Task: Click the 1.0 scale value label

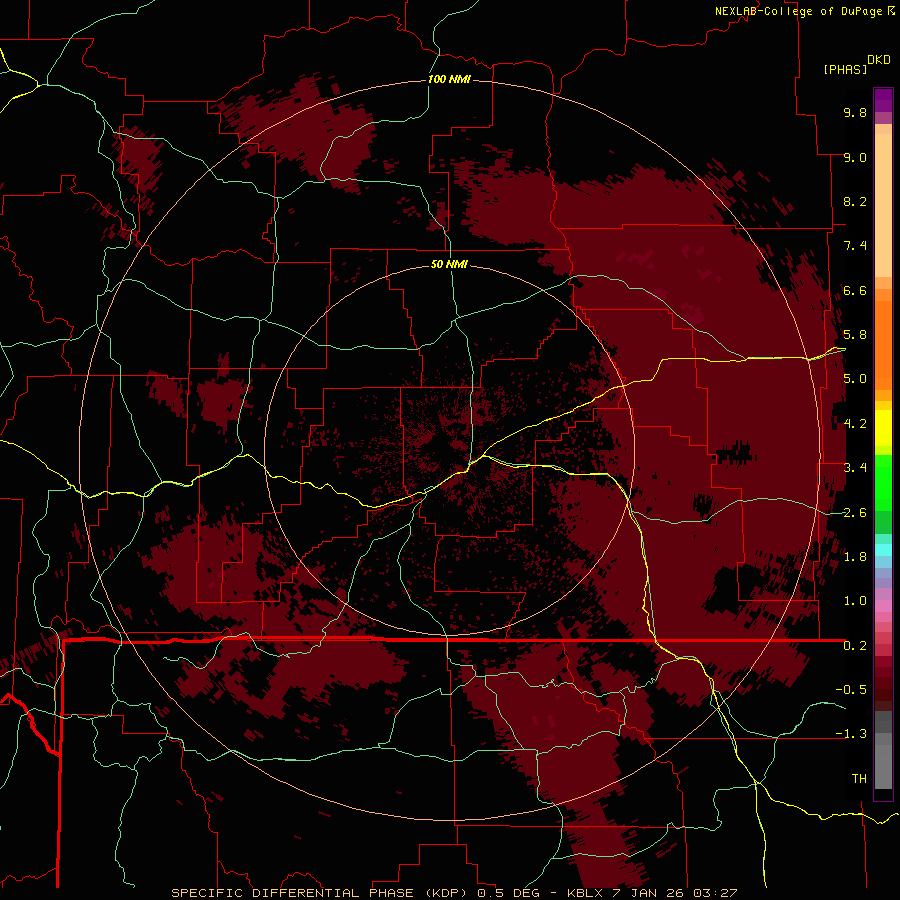Action: (x=855, y=601)
